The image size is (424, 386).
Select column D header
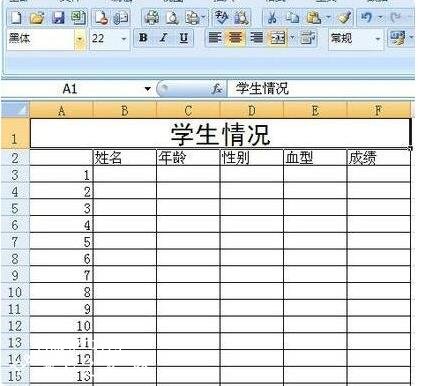[x=252, y=110]
